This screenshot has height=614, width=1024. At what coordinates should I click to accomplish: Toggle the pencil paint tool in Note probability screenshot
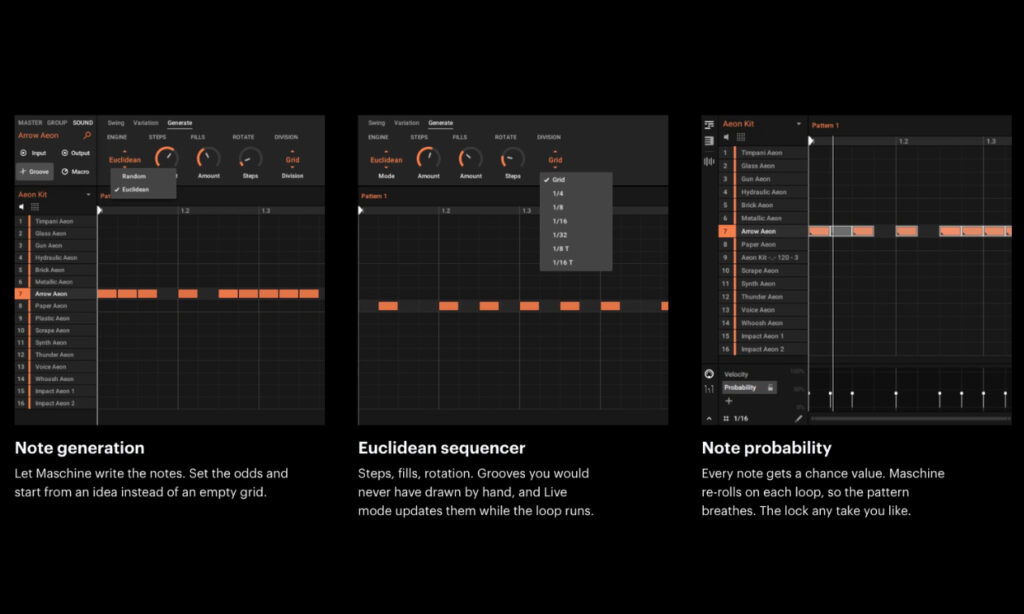click(799, 419)
